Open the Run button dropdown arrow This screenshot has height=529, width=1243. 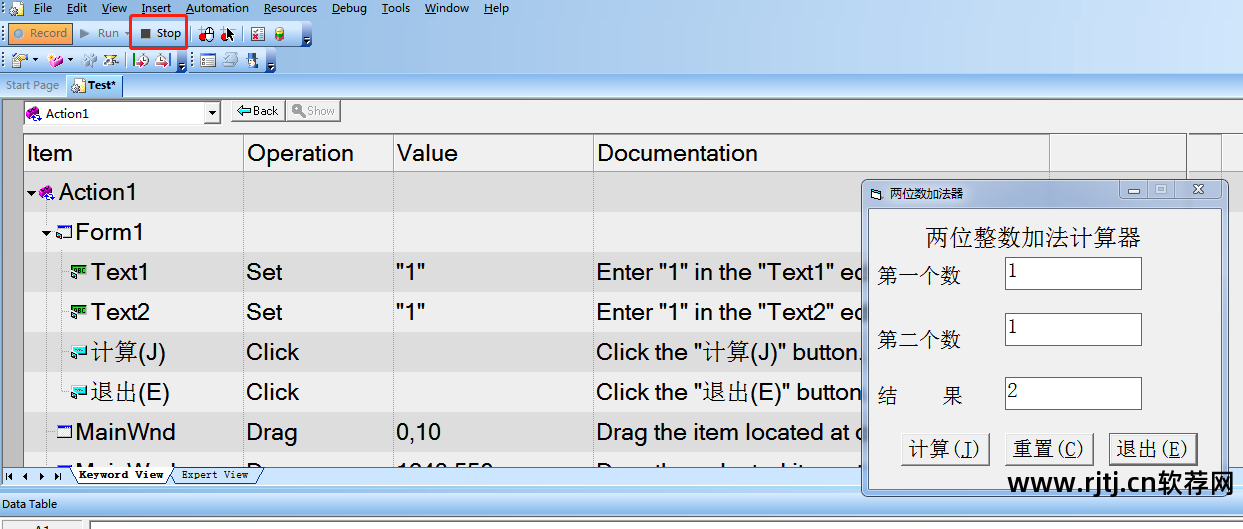(x=128, y=34)
